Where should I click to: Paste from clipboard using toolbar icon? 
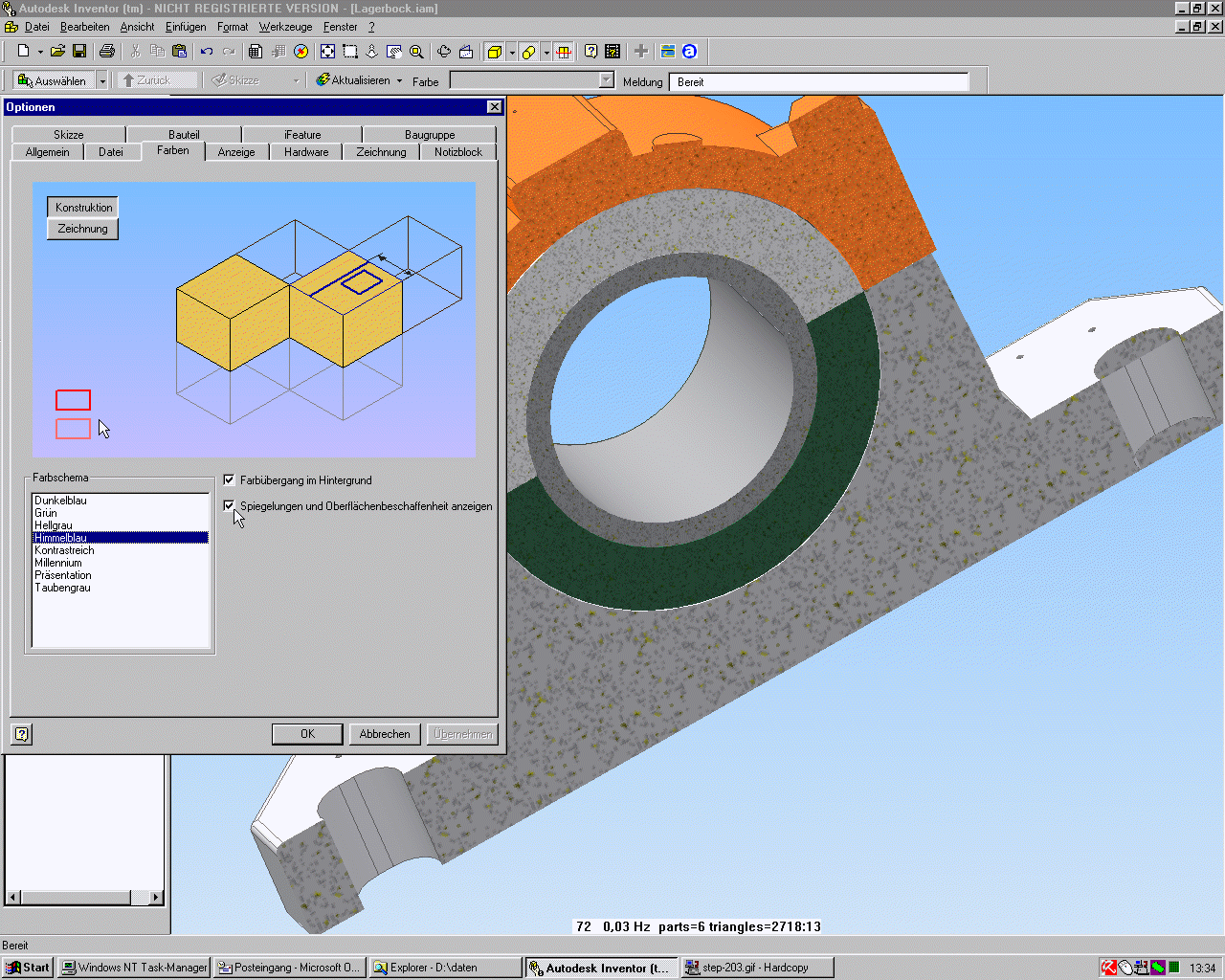179,52
